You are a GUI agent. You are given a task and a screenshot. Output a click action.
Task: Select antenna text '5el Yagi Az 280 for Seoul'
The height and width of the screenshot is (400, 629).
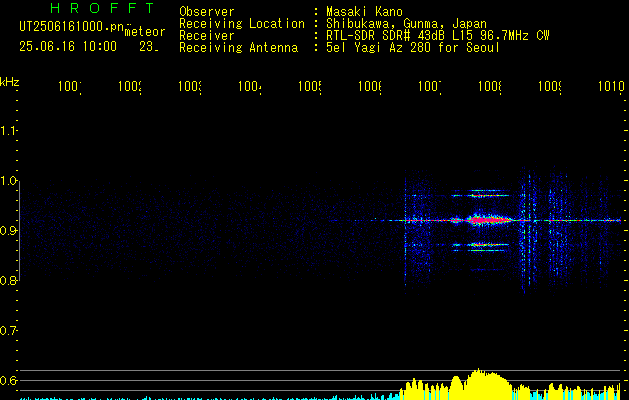413,48
